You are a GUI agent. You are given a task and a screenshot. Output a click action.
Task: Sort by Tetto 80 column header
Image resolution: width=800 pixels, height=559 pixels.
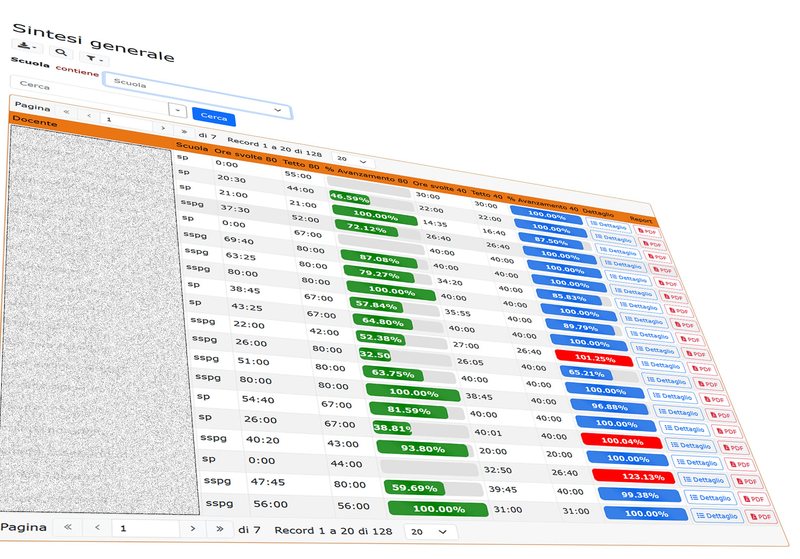[301, 164]
